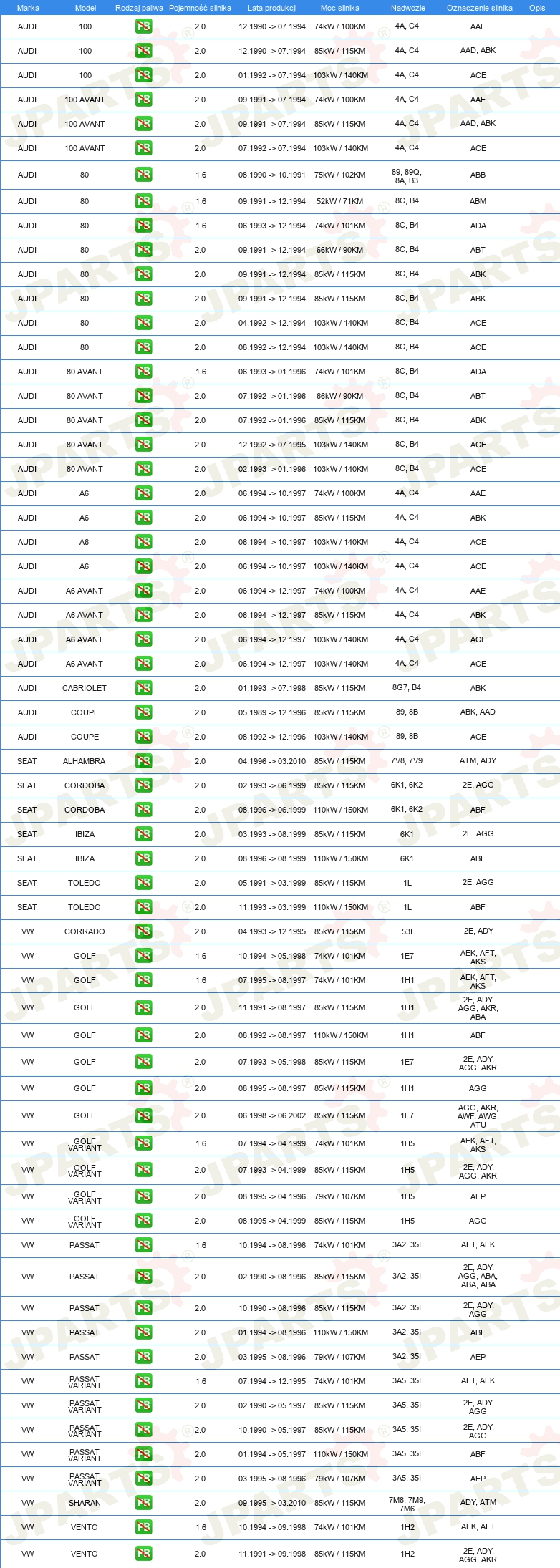Screen dimensions: 560x1568
Task: Click fuel icon in SEAT TOLEDO ABF row
Action: tap(143, 907)
